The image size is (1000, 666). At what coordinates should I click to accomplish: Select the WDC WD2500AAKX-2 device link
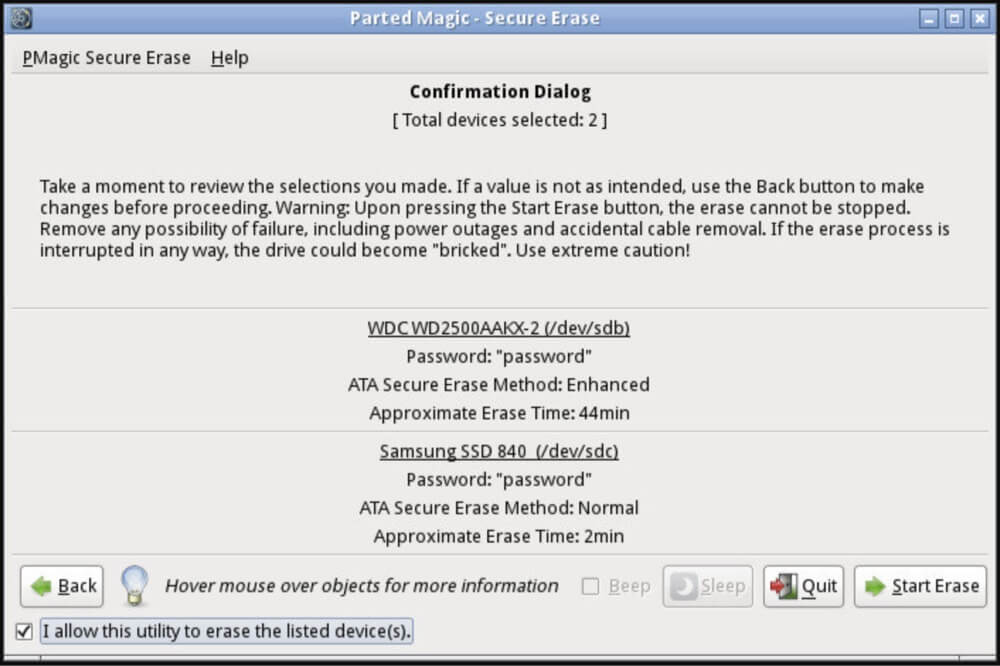coord(499,328)
